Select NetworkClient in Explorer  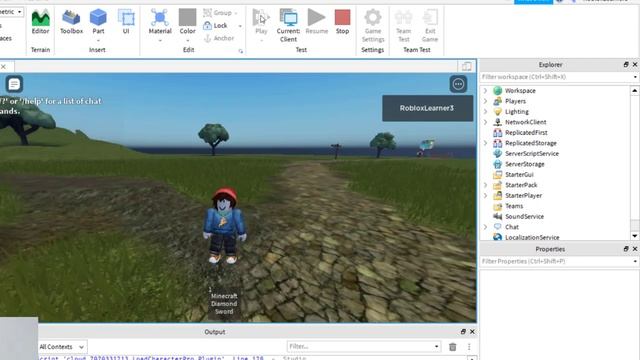click(x=525, y=122)
